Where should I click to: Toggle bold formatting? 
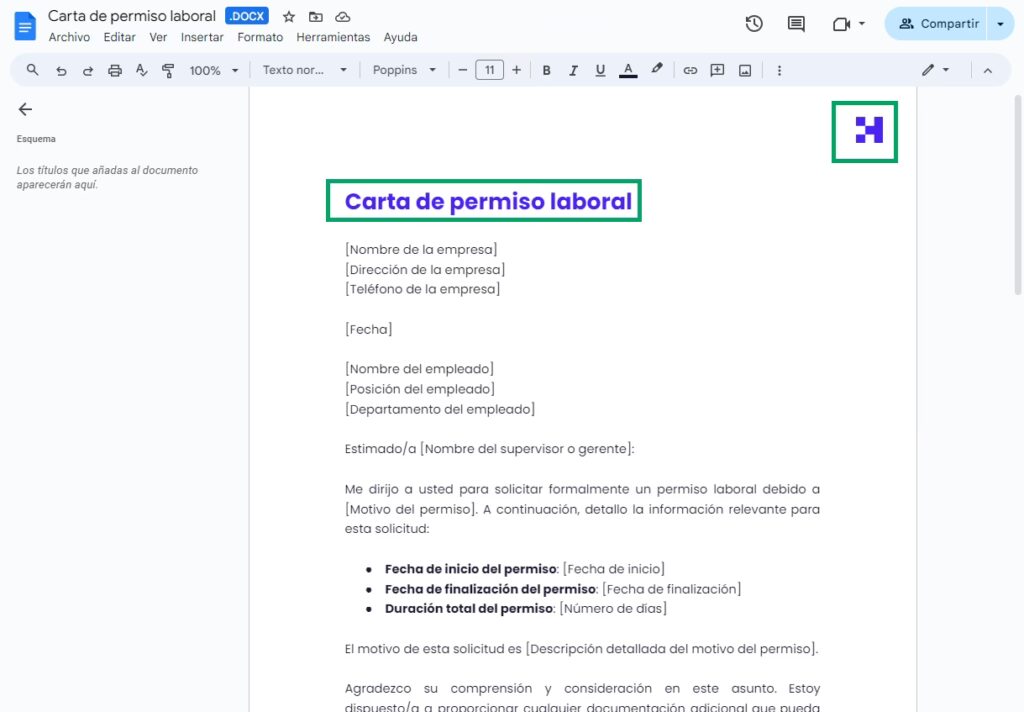click(546, 71)
